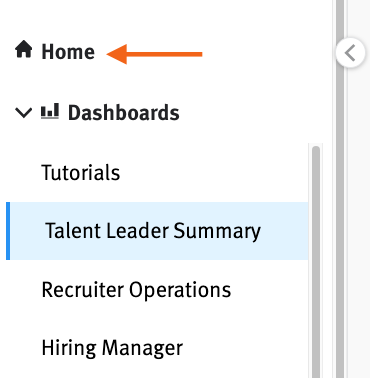Click the scrollbar track top above Tutorials
This screenshot has height=378, width=370.
(316, 145)
